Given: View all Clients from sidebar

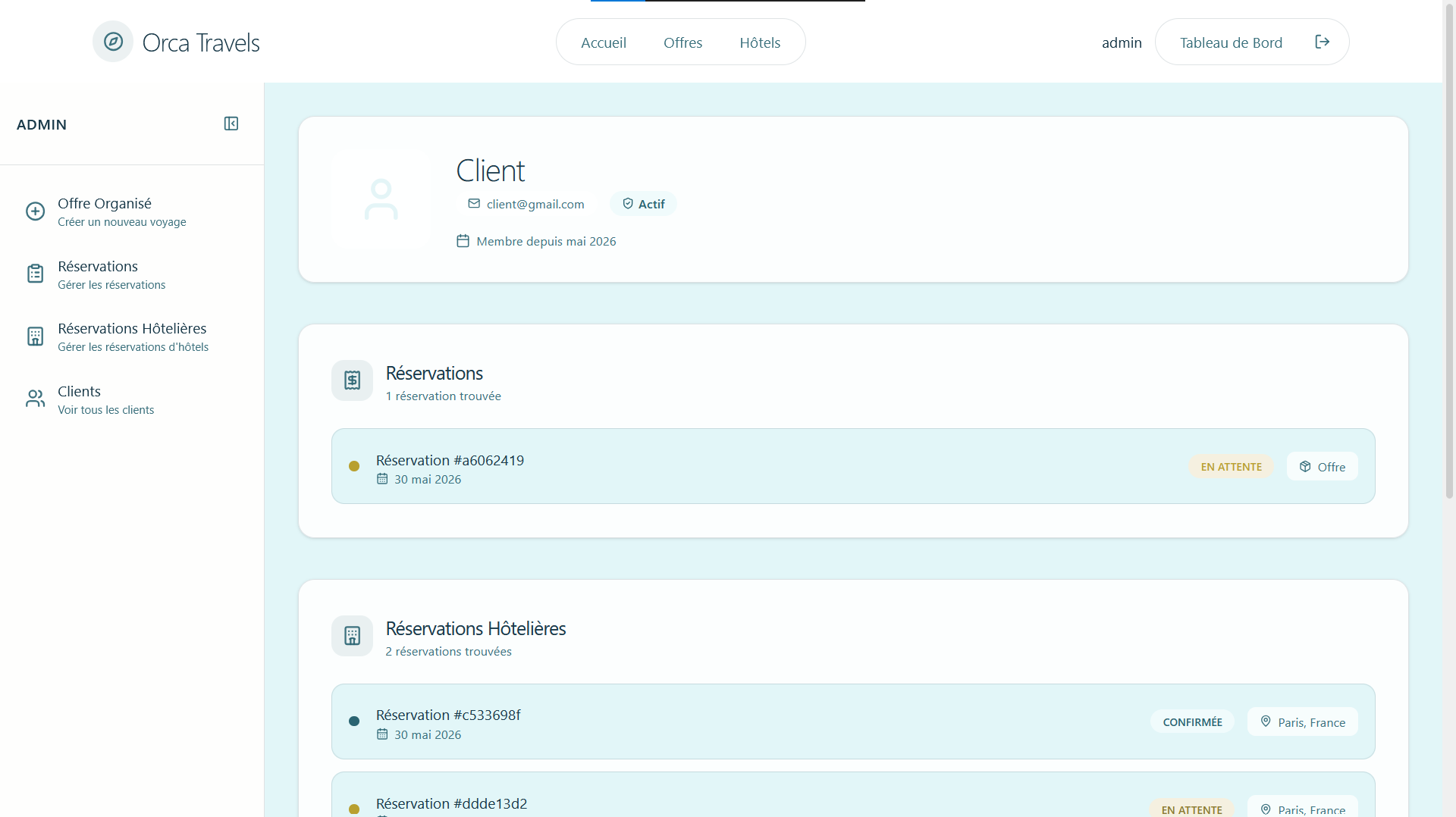Looking at the screenshot, I should click(x=132, y=399).
